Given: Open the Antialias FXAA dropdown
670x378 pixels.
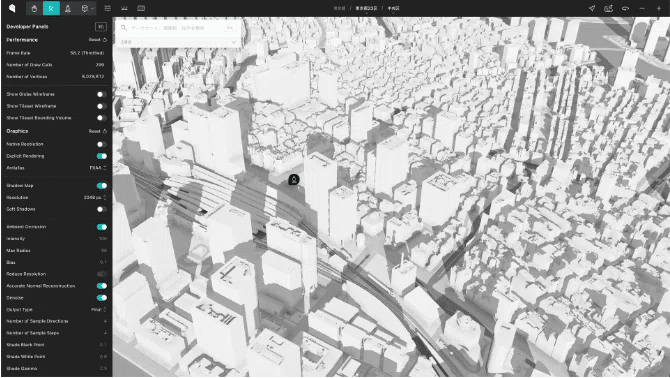Looking at the screenshot, I should coord(98,168).
